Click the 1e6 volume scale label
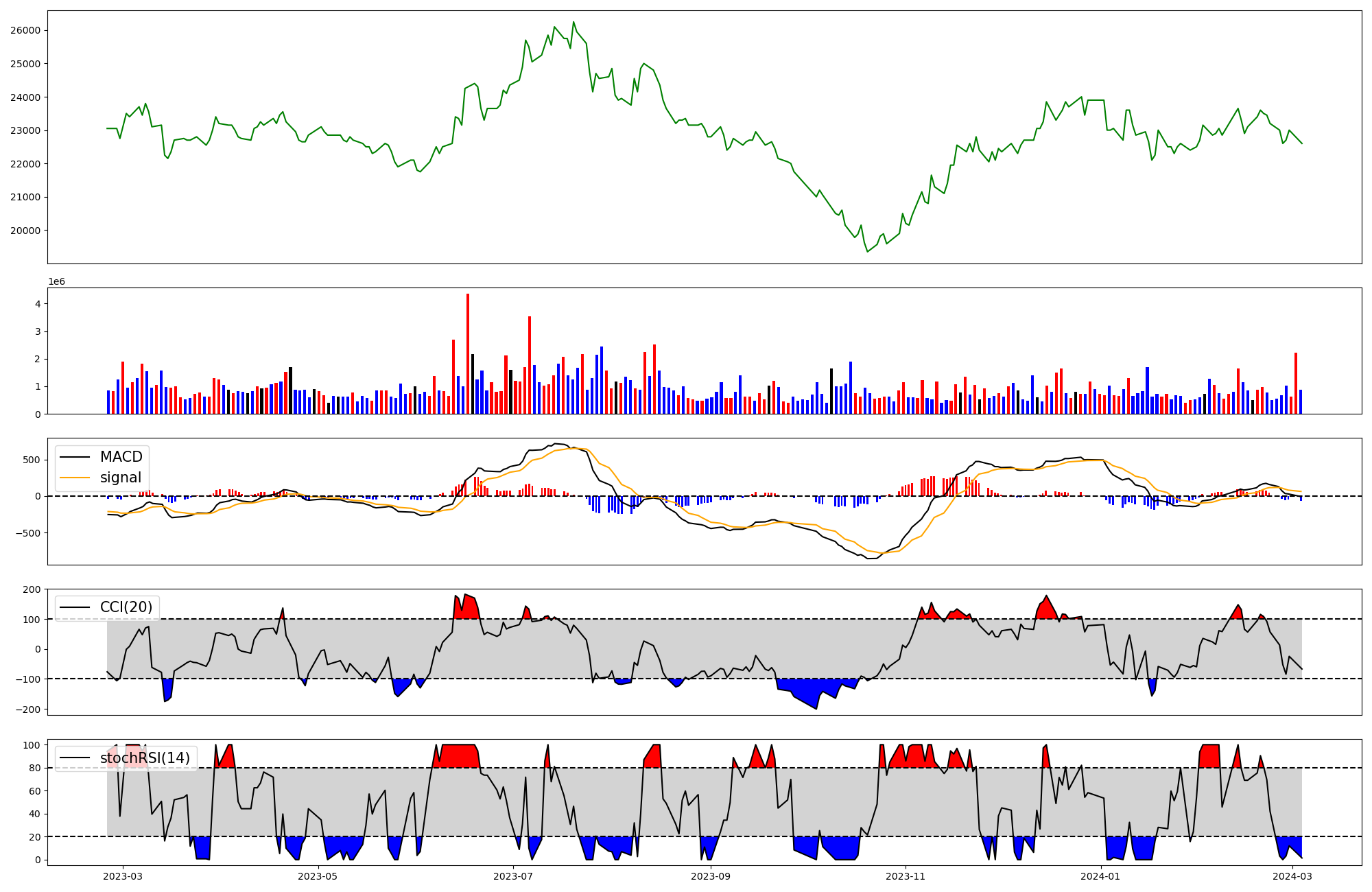This screenshot has width=1372, height=892. (56, 281)
